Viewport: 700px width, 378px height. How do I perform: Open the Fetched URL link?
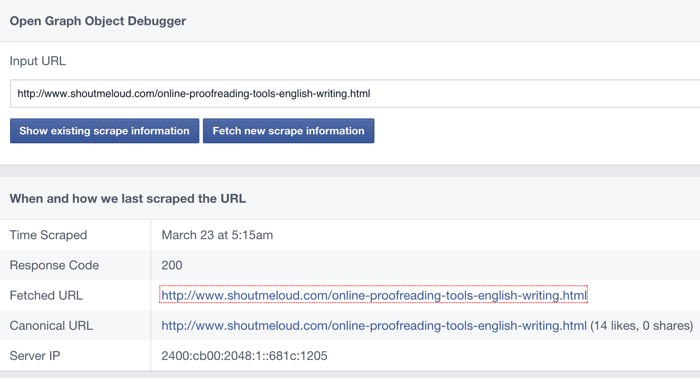tap(374, 295)
